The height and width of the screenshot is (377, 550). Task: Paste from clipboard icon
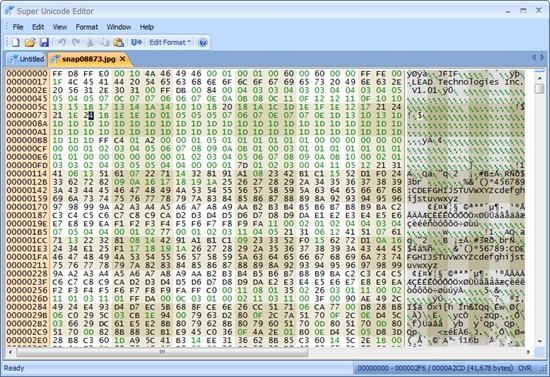pos(119,42)
